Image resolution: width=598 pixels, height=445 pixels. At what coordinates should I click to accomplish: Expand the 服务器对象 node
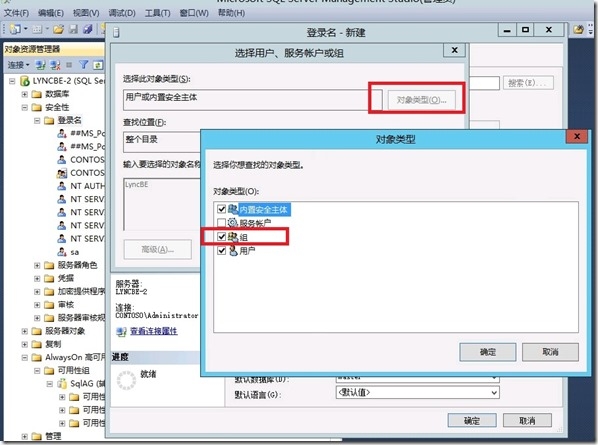(25, 331)
